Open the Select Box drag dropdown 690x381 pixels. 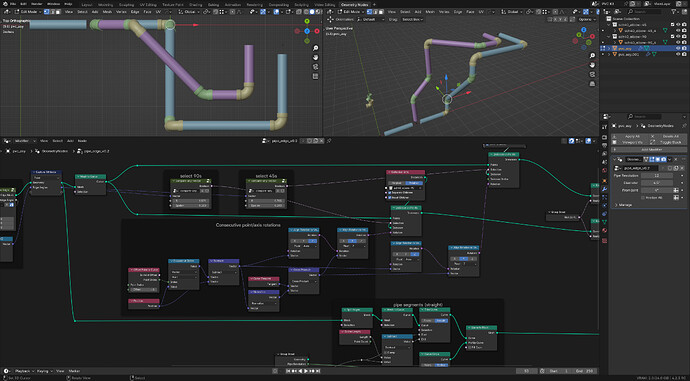(x=412, y=19)
